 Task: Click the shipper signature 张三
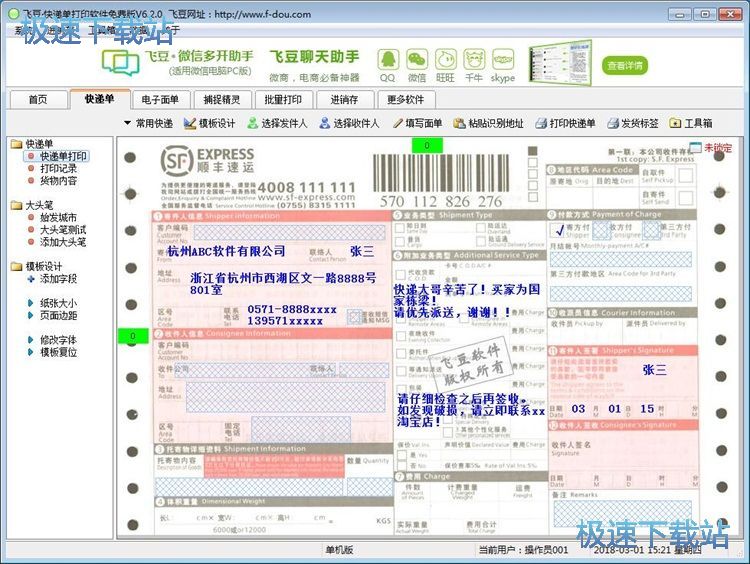[654, 370]
